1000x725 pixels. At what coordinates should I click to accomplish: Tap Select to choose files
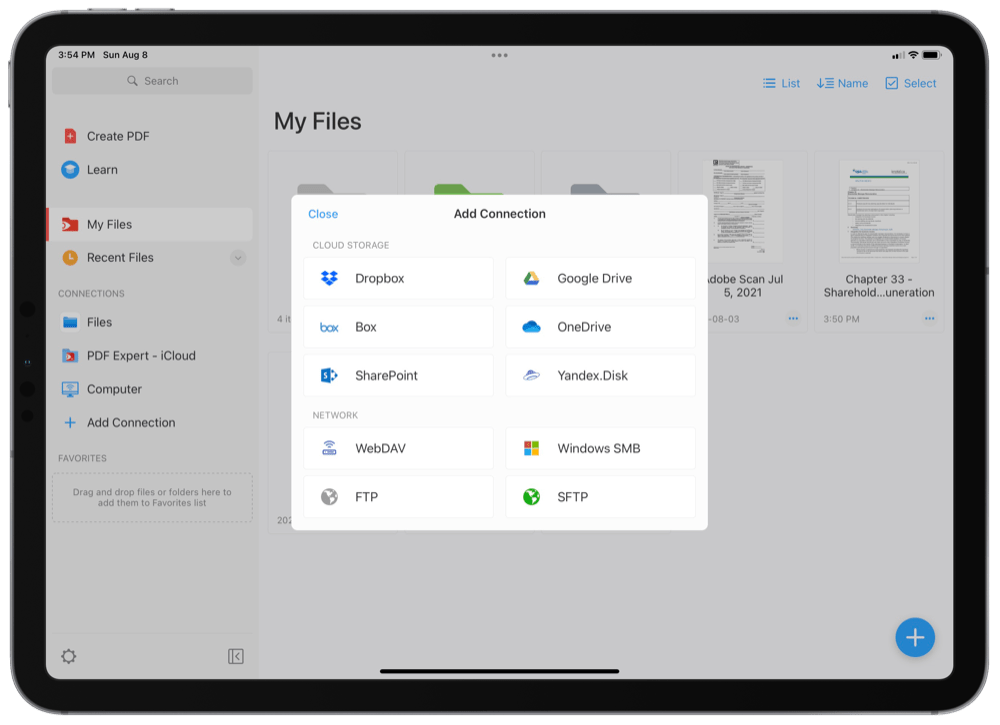click(x=911, y=84)
